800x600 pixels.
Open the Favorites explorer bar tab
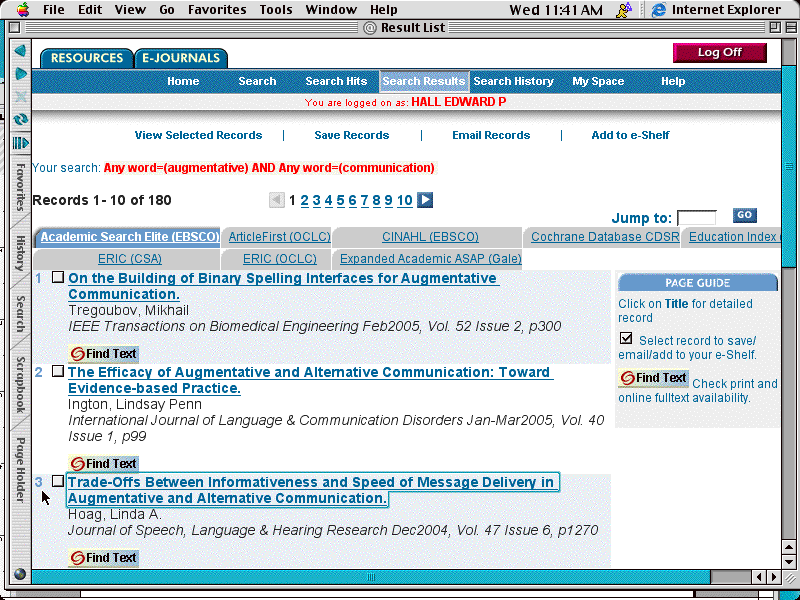coord(20,187)
